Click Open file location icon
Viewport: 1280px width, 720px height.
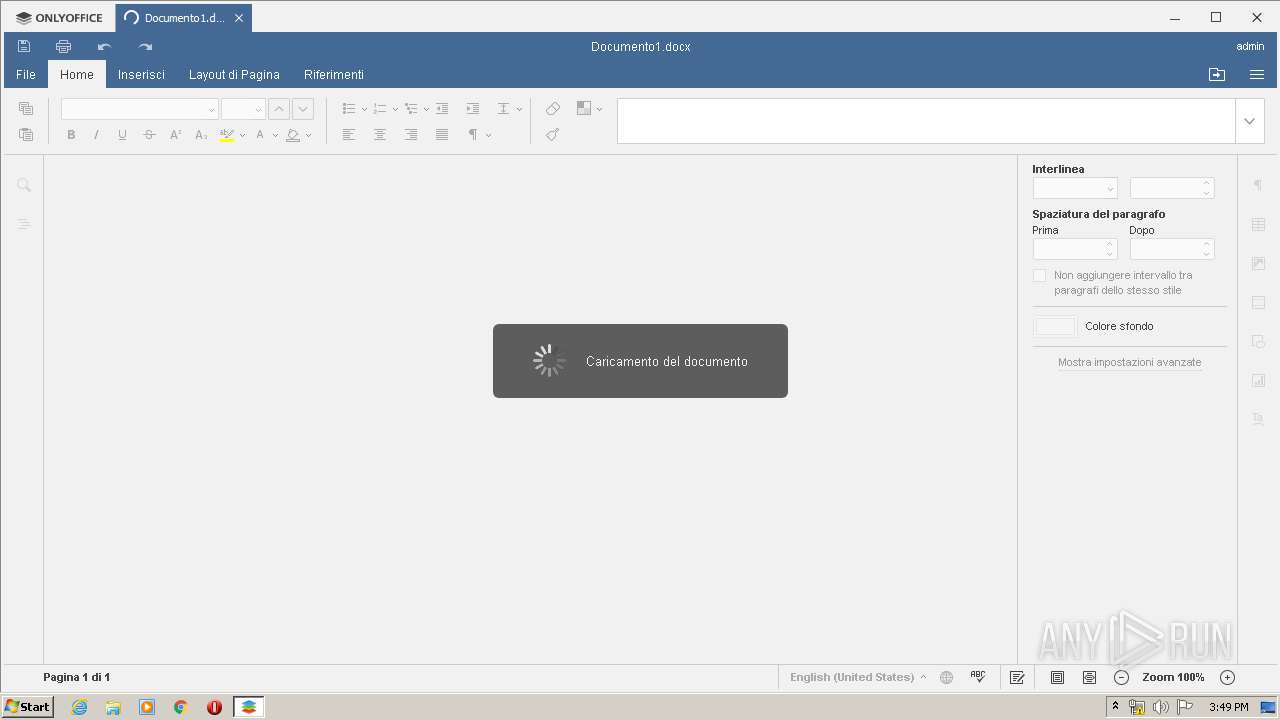tap(1217, 75)
